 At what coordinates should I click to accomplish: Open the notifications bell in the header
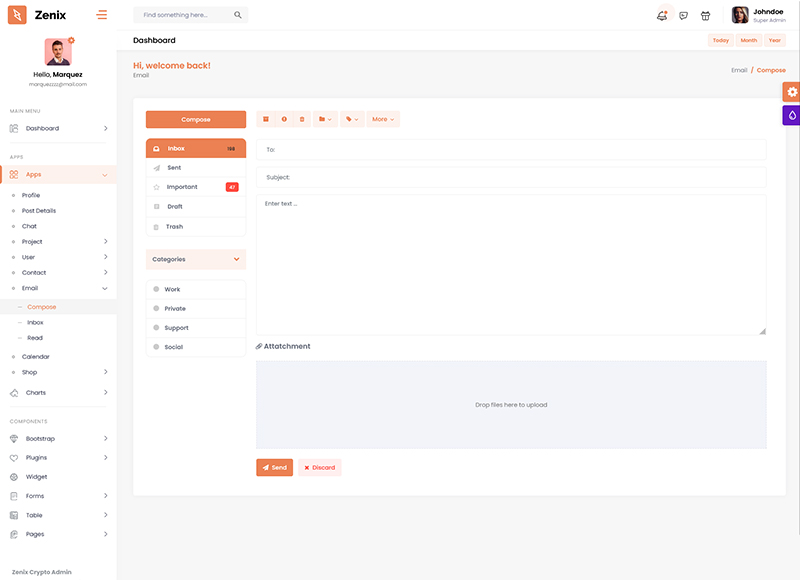[661, 15]
